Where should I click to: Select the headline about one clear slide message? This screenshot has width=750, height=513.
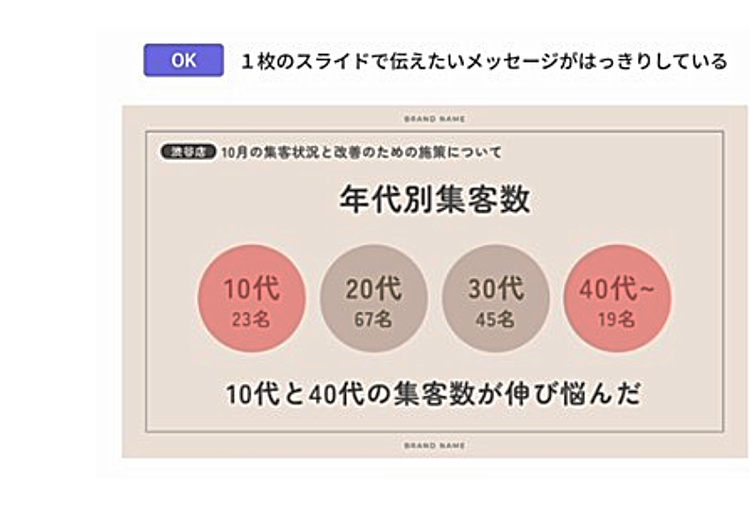[484, 61]
